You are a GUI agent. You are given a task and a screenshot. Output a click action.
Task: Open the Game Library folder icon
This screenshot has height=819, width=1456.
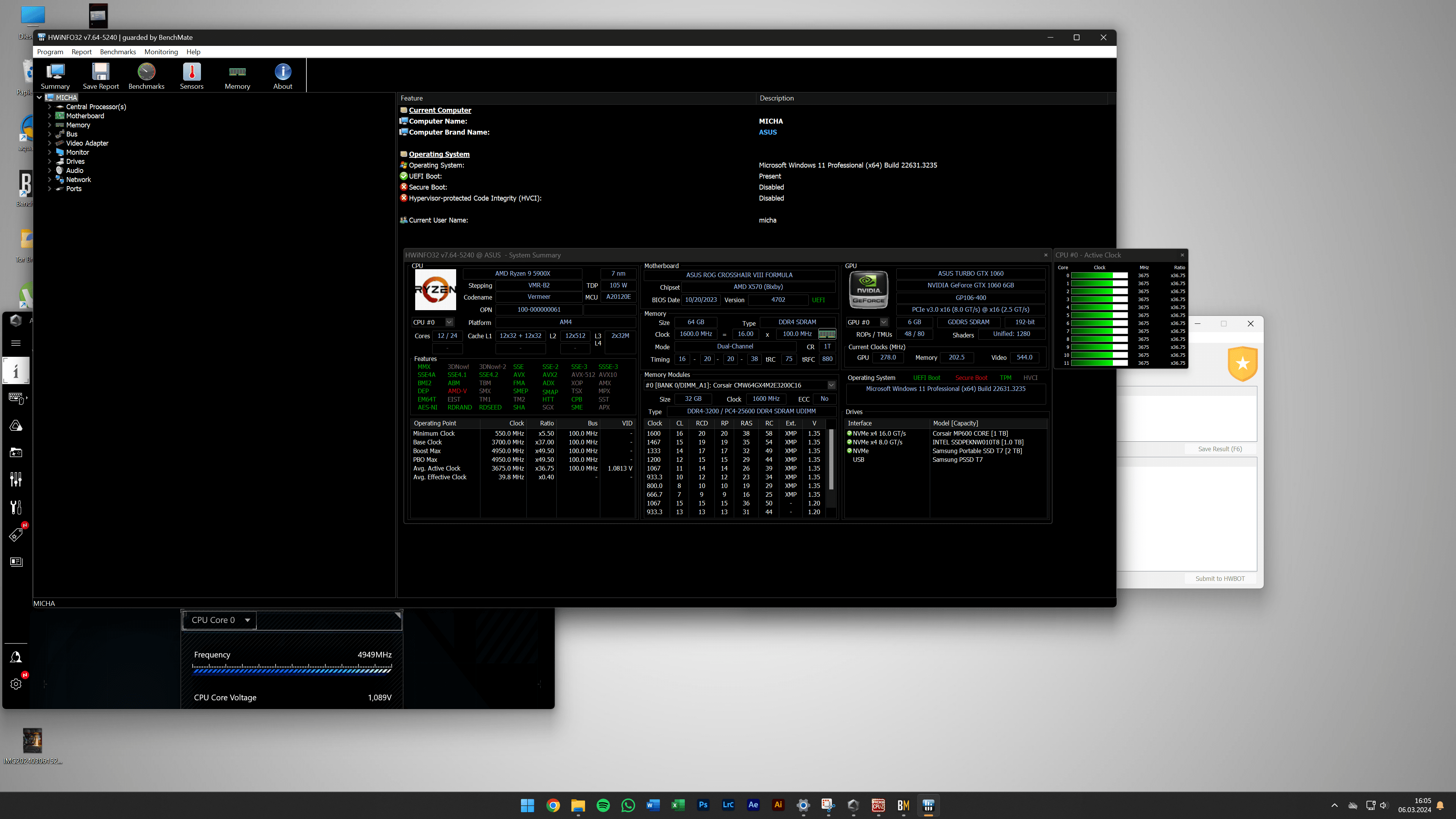click(16, 453)
